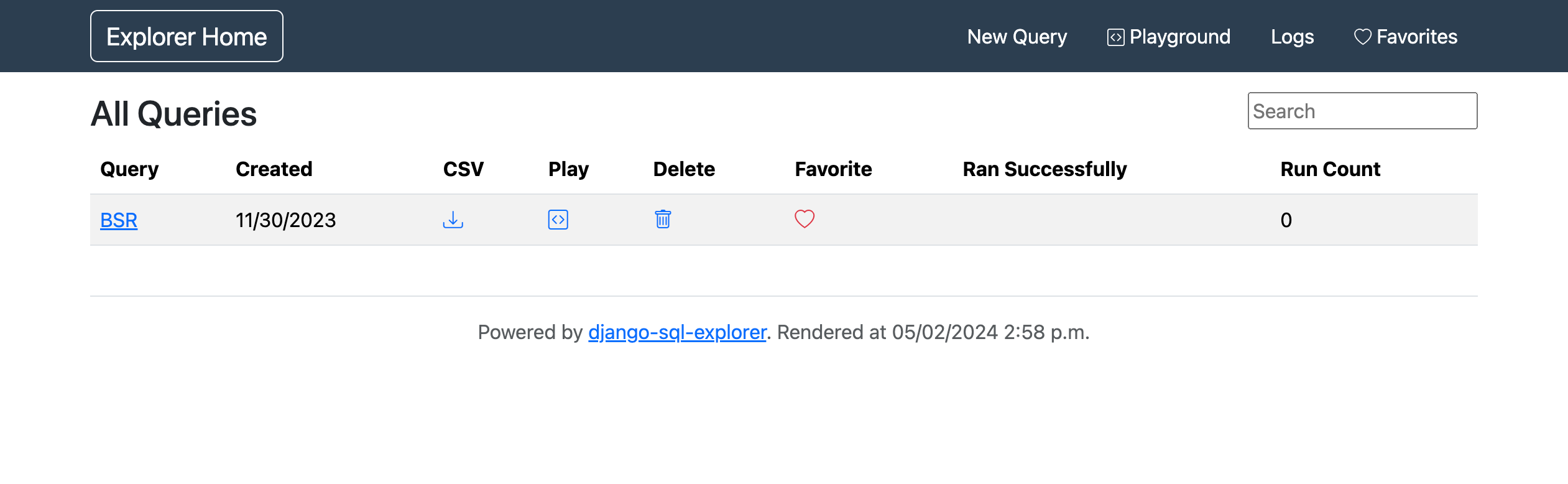Sort by the Query column header
1568x484 pixels.
point(129,169)
